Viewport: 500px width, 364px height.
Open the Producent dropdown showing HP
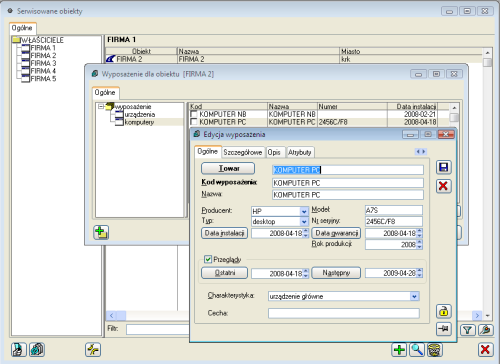click(x=304, y=211)
